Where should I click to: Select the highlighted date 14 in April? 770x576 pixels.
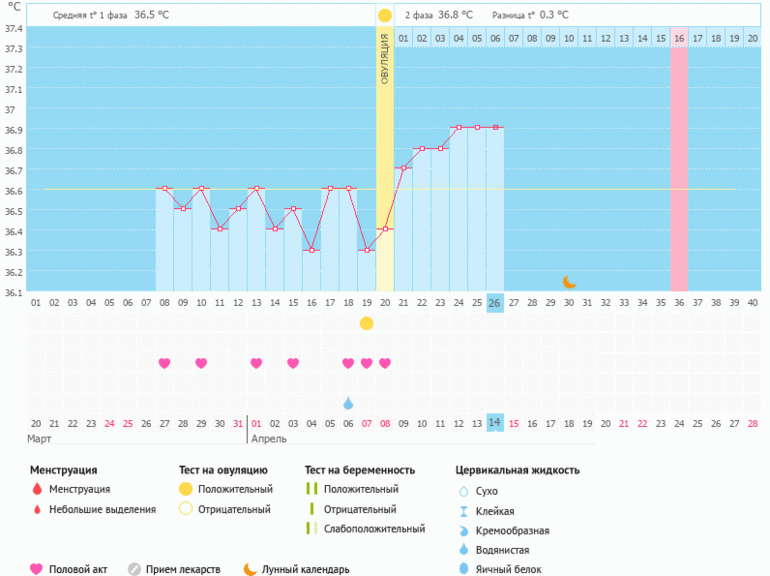pyautogui.click(x=495, y=423)
